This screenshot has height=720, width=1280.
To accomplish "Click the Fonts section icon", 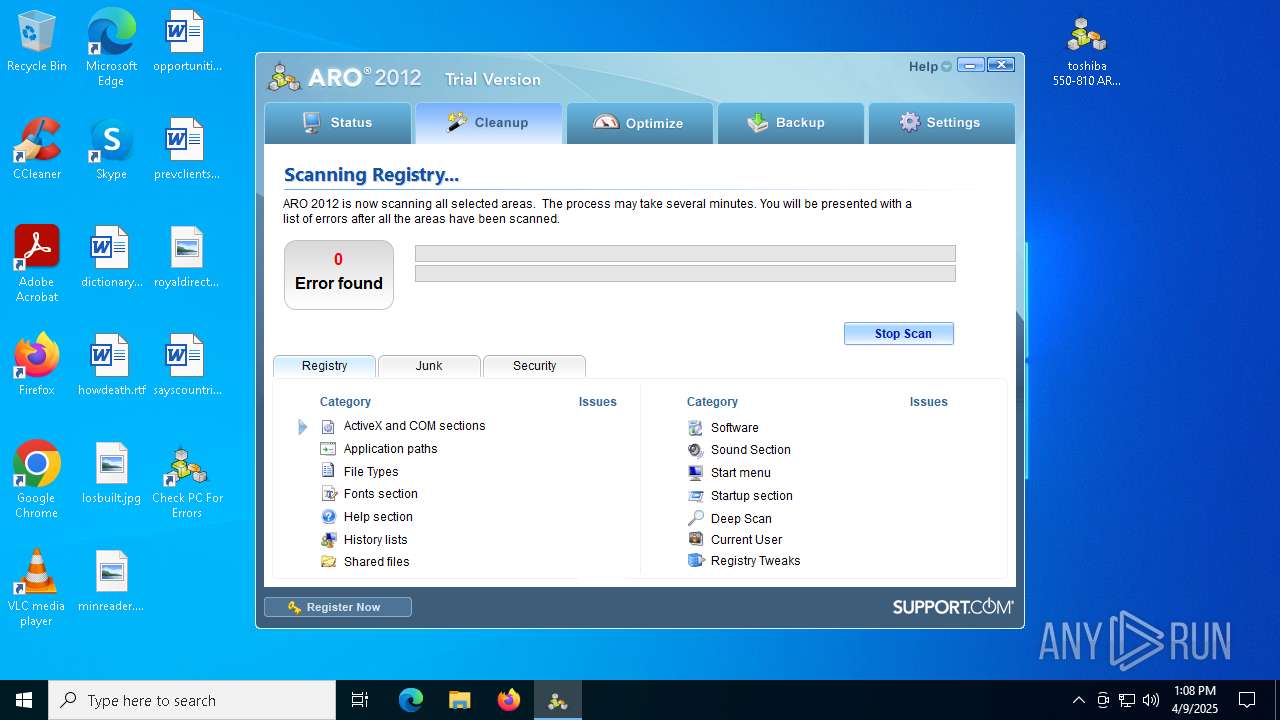I will (x=328, y=494).
